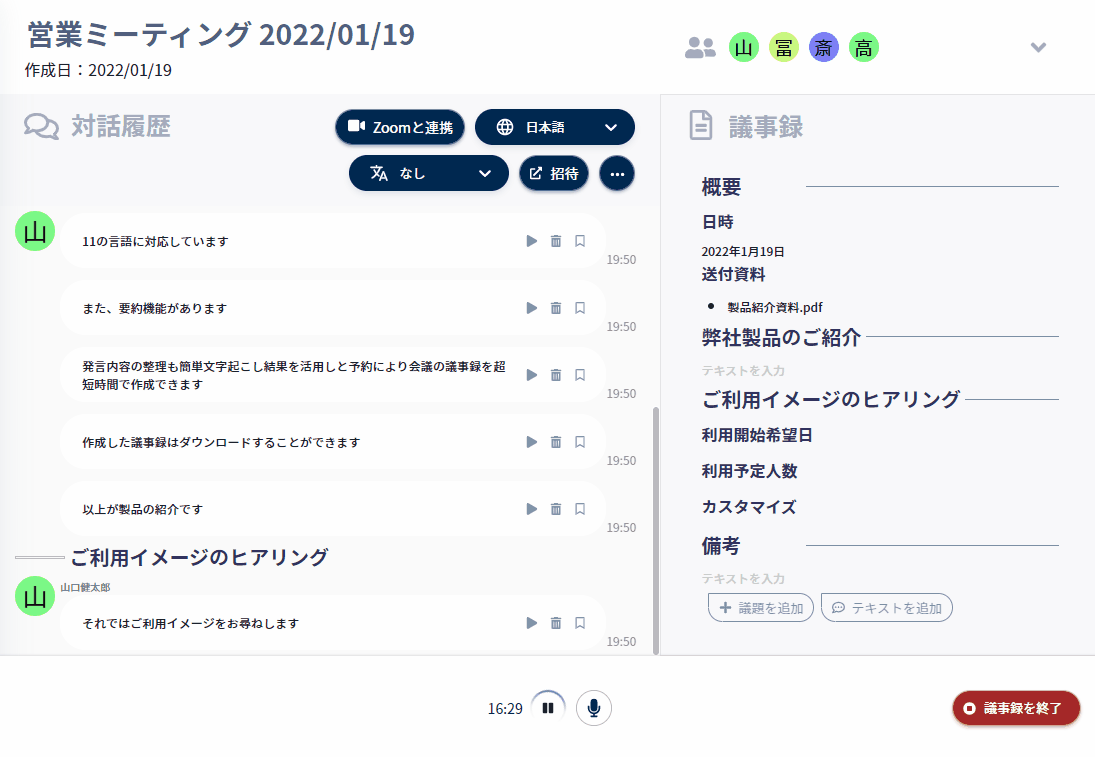
Task: Pause the recording timer
Action: (x=547, y=707)
